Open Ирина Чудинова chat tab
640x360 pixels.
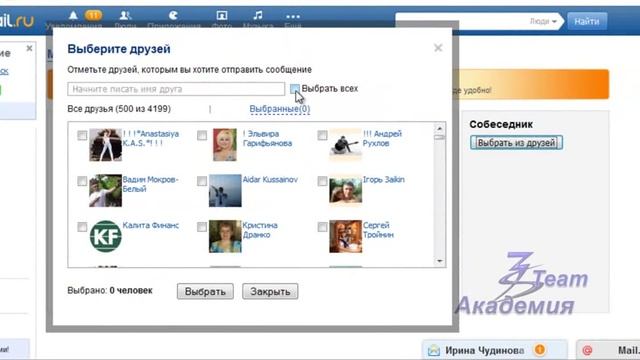tap(494, 350)
